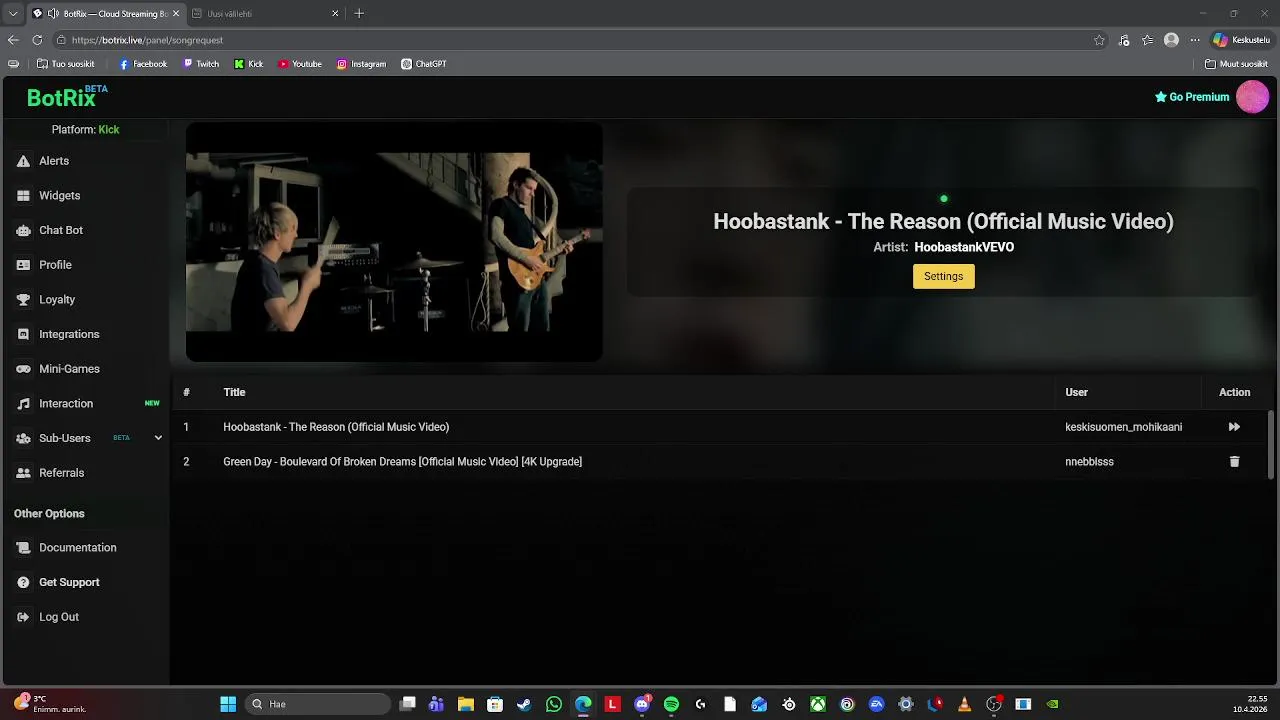
Task: Open the pink user avatar menu
Action: (1252, 97)
